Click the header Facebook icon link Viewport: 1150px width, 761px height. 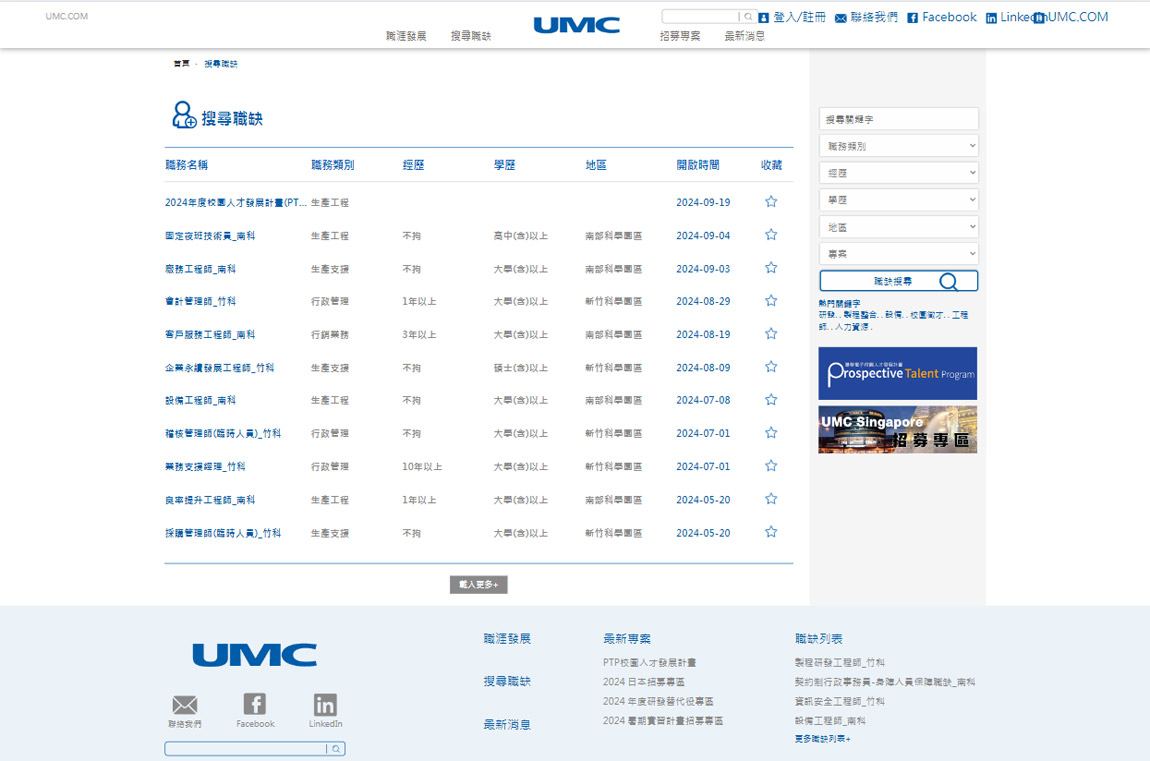tap(912, 18)
